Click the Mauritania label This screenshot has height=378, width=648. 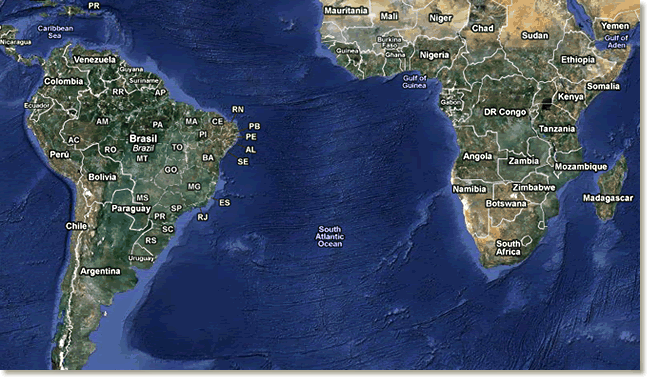(x=345, y=11)
